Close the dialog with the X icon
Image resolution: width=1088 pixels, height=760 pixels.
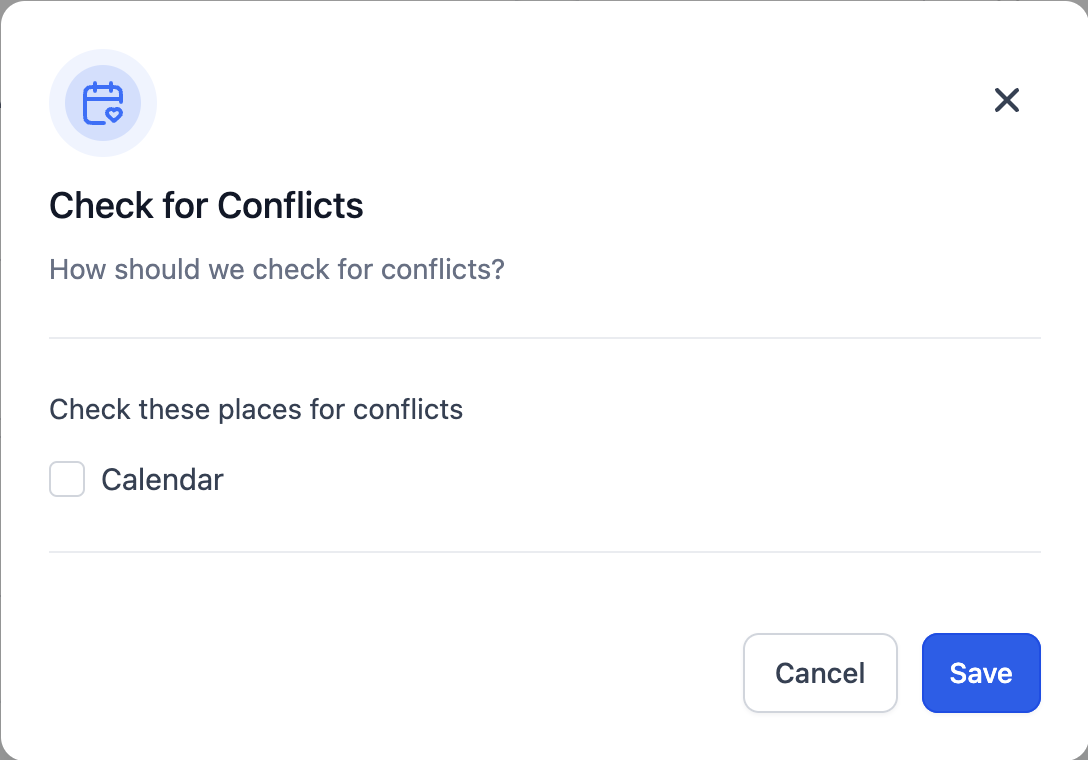click(x=1006, y=100)
